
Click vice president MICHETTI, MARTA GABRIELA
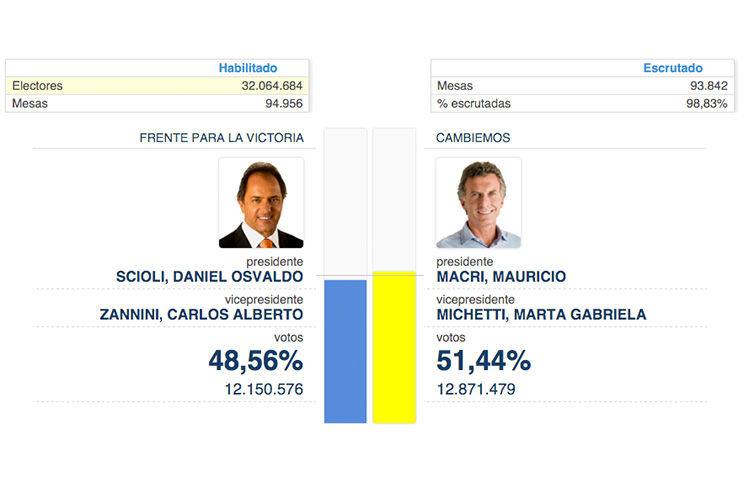tap(541, 314)
